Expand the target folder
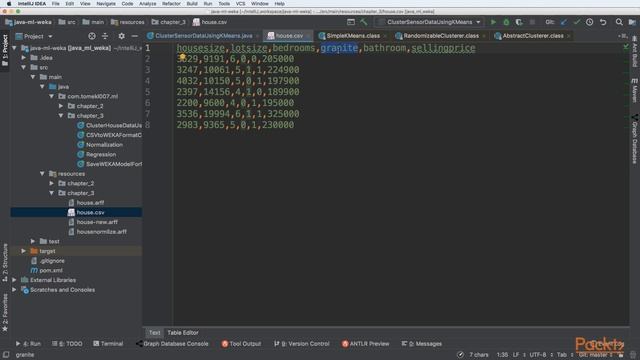This screenshot has width=640, height=360. 24,251
